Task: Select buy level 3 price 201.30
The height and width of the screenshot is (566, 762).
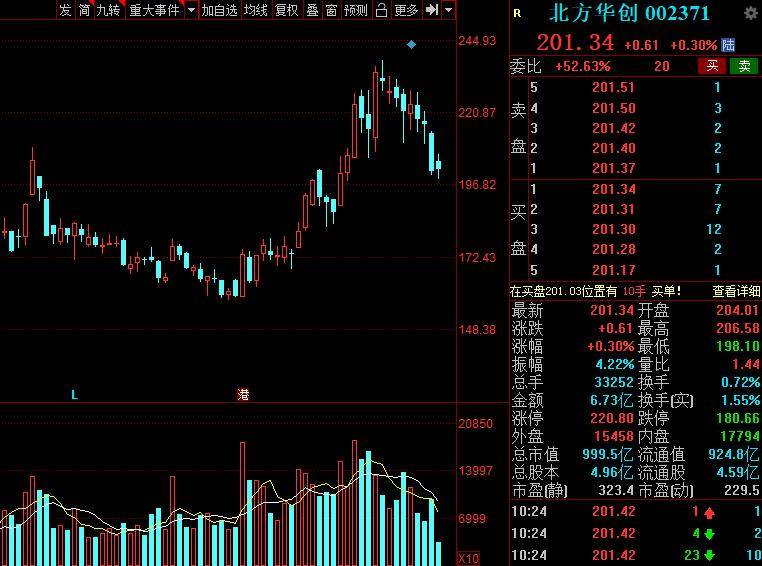Action: point(613,229)
